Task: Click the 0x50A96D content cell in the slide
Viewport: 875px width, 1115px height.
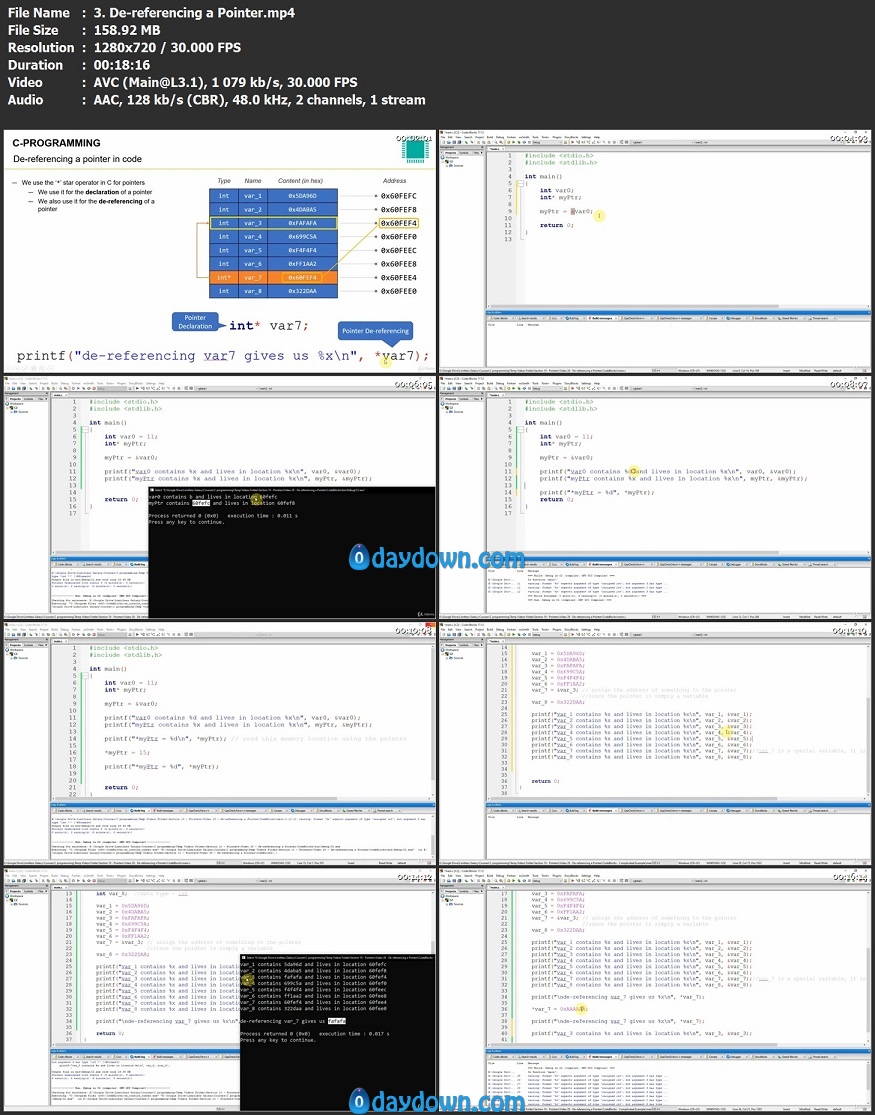Action: 302,196
